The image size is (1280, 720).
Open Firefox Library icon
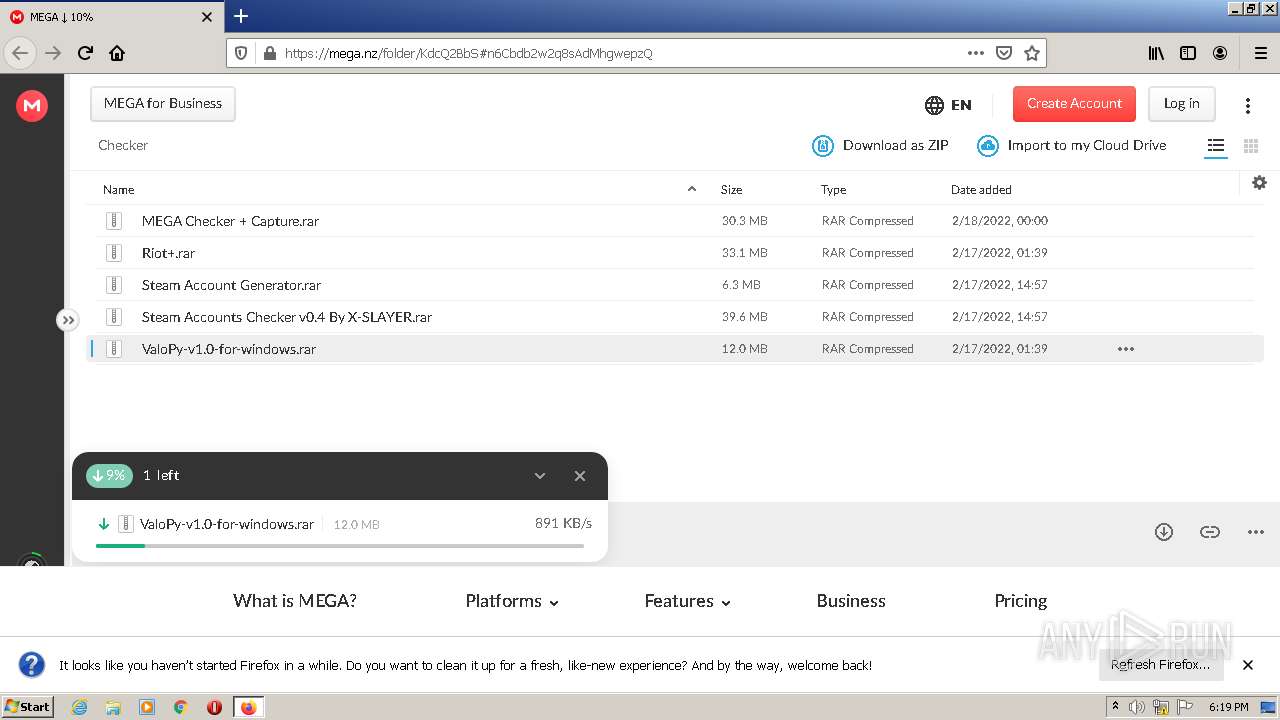coord(1156,53)
